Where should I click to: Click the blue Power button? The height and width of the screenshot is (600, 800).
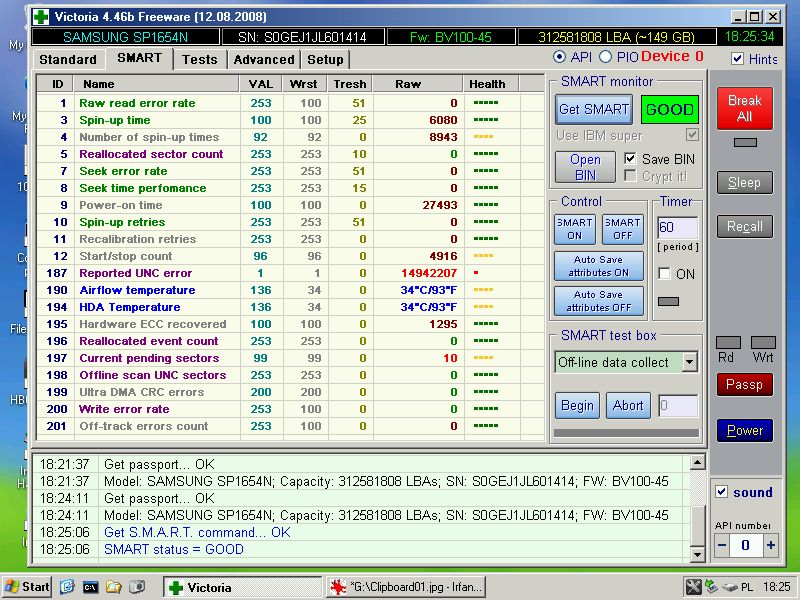(x=744, y=431)
